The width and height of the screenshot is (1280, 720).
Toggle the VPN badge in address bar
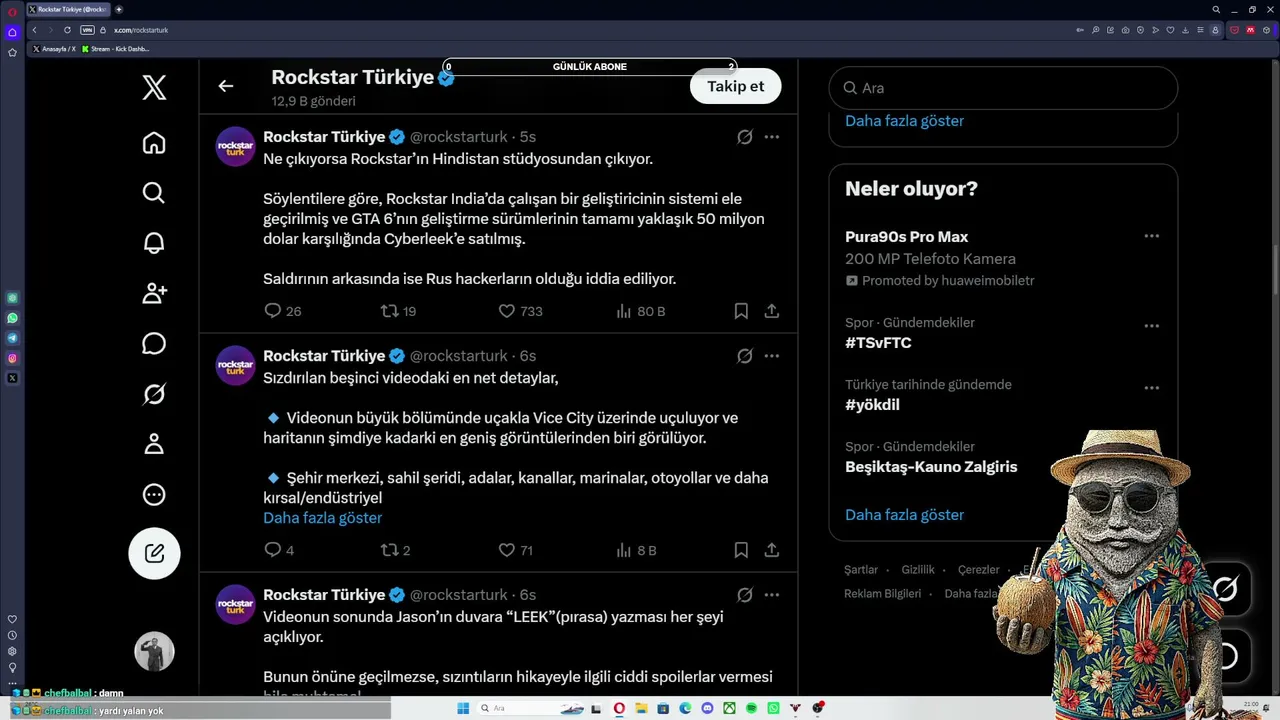point(87,30)
